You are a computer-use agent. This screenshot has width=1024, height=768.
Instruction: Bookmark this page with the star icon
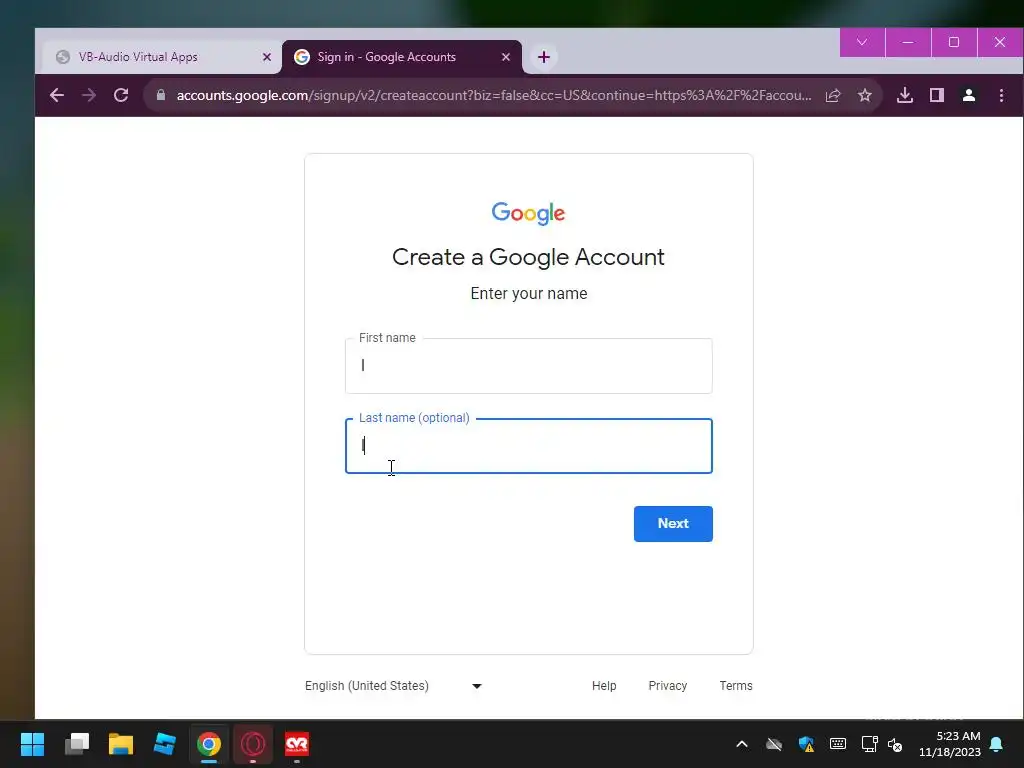[x=865, y=95]
